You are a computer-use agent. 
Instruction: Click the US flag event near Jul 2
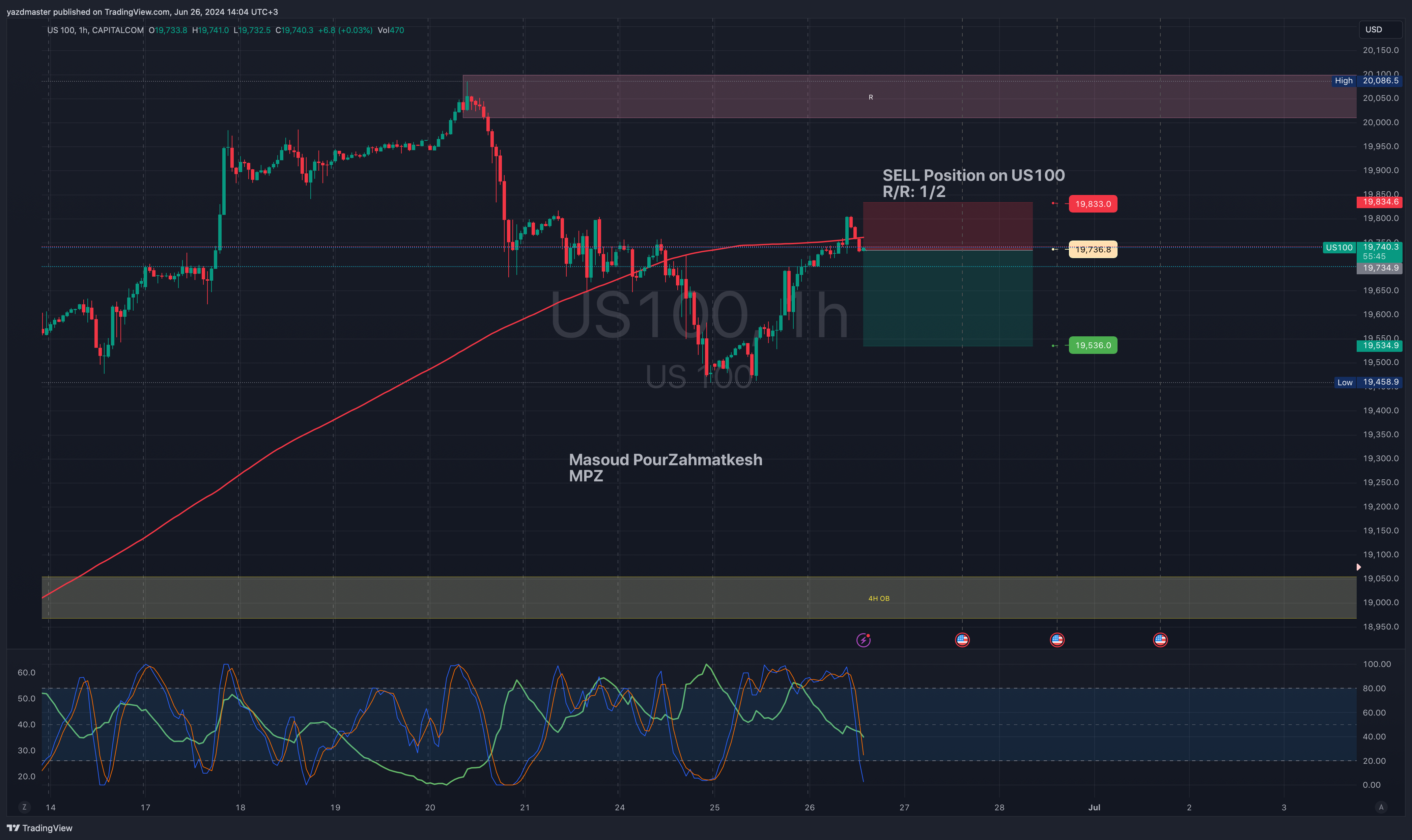[x=1160, y=640]
